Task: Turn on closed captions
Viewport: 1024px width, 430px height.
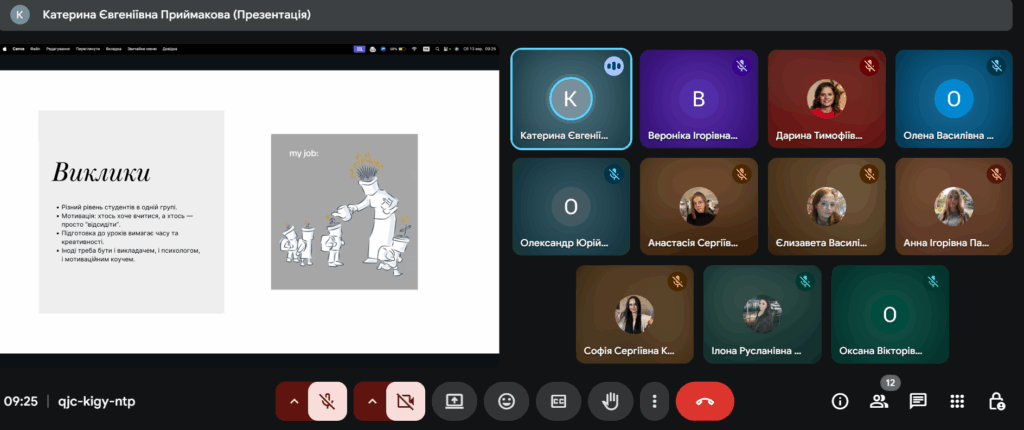Action: coord(557,401)
